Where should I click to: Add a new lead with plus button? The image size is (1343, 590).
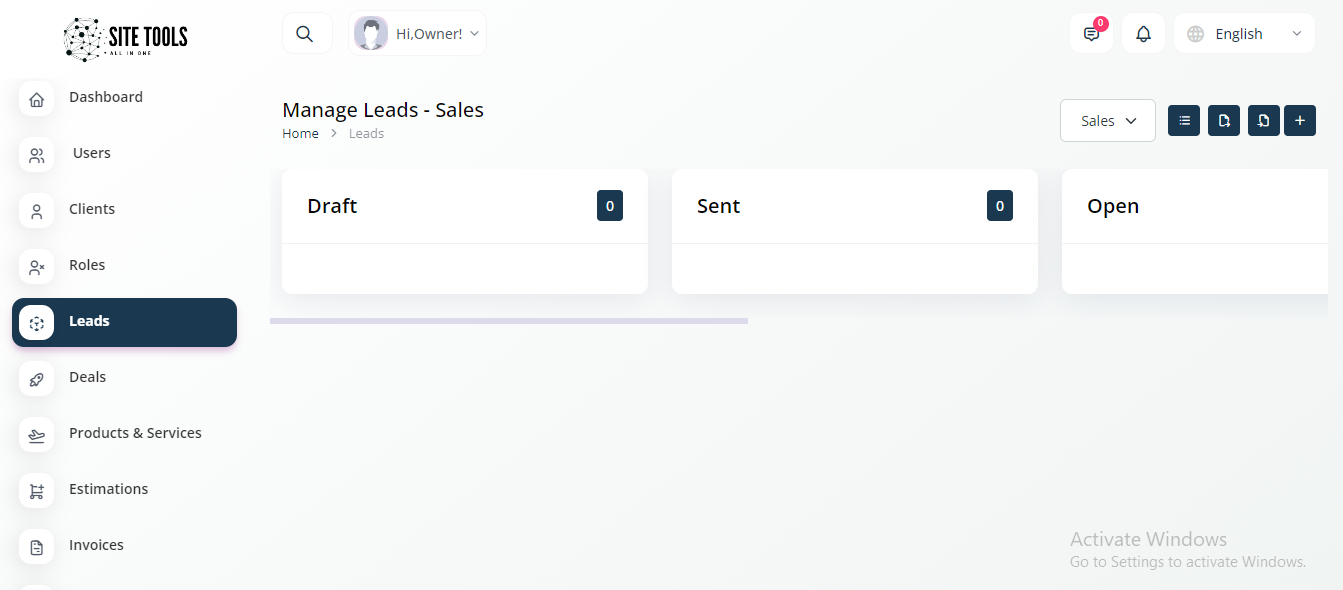coord(1300,121)
